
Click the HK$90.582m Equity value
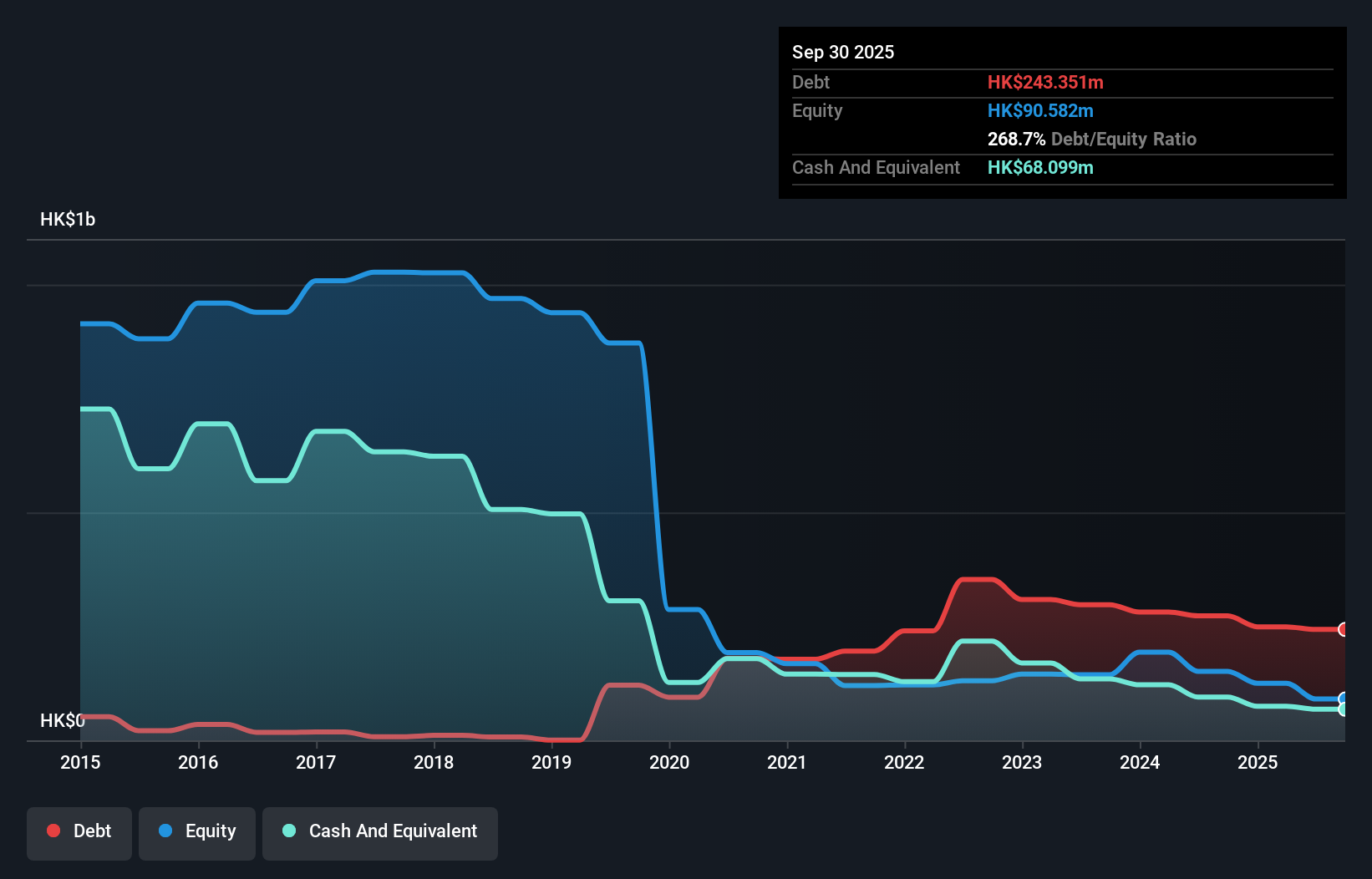[x=1040, y=110]
